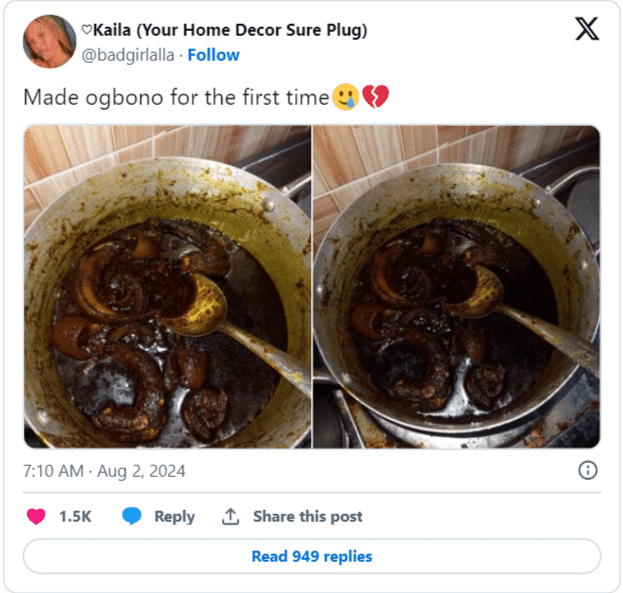Click the small heart symbol before Kaila's name
623x593 pixels.
(87, 30)
